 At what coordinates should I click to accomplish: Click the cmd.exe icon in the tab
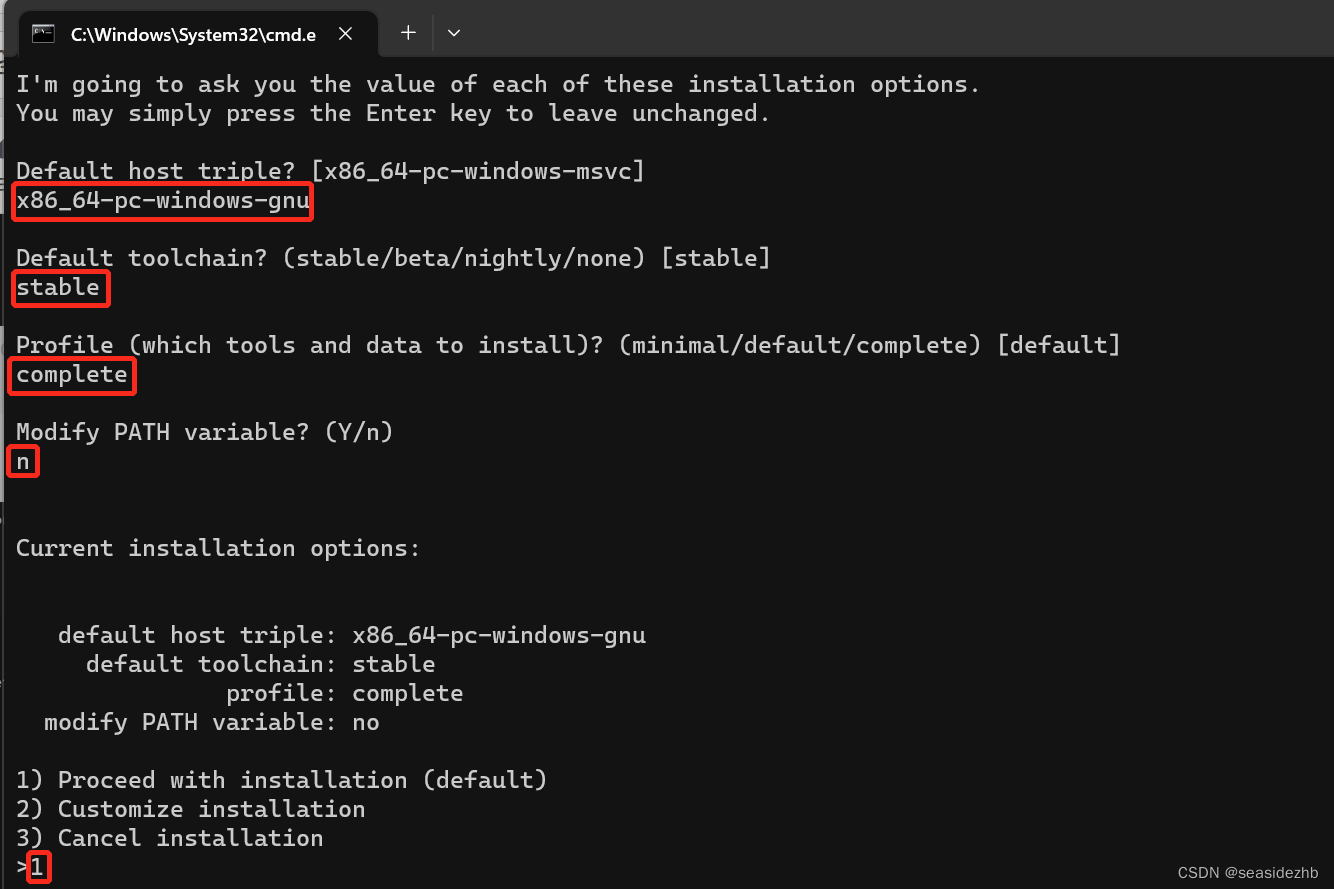pyautogui.click(x=42, y=32)
